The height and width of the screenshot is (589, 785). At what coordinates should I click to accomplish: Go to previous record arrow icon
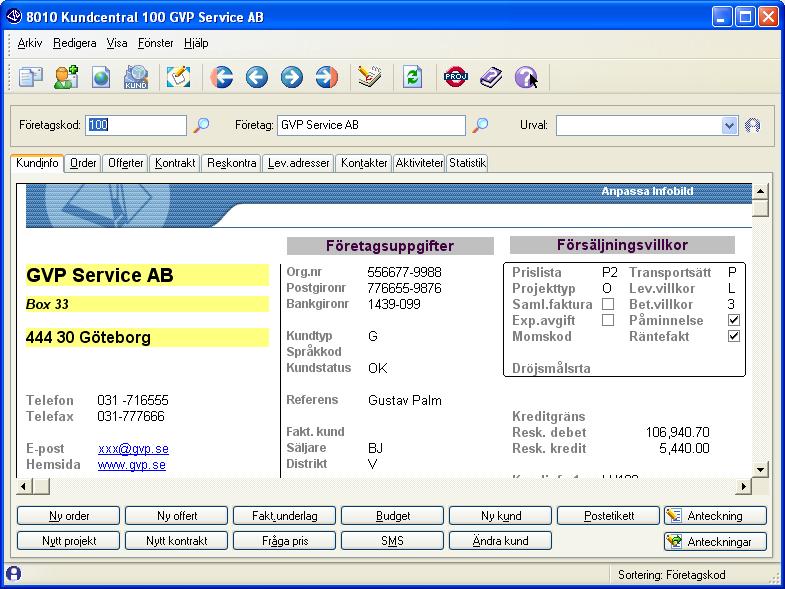(257, 78)
